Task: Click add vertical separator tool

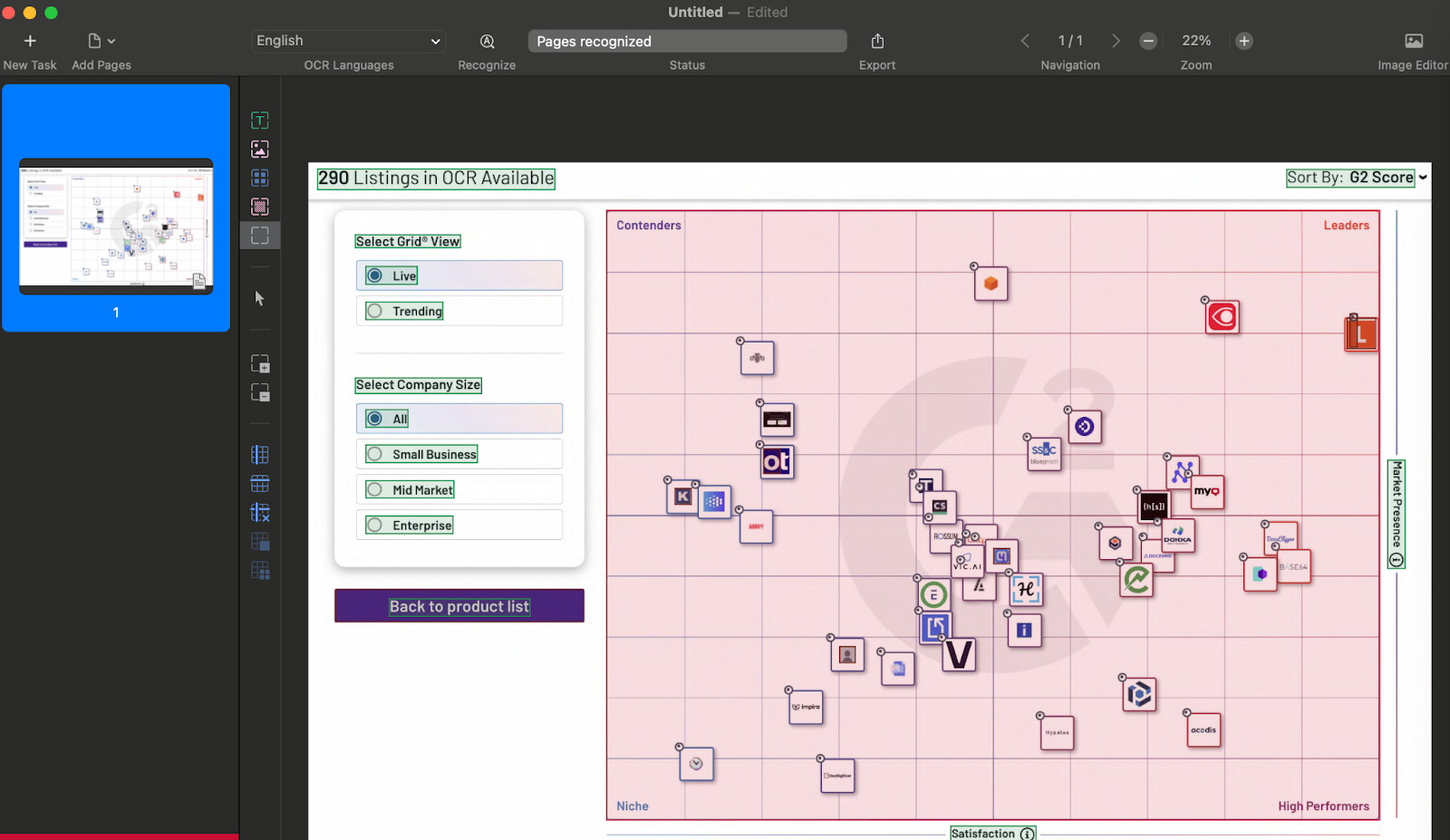Action: point(260,455)
